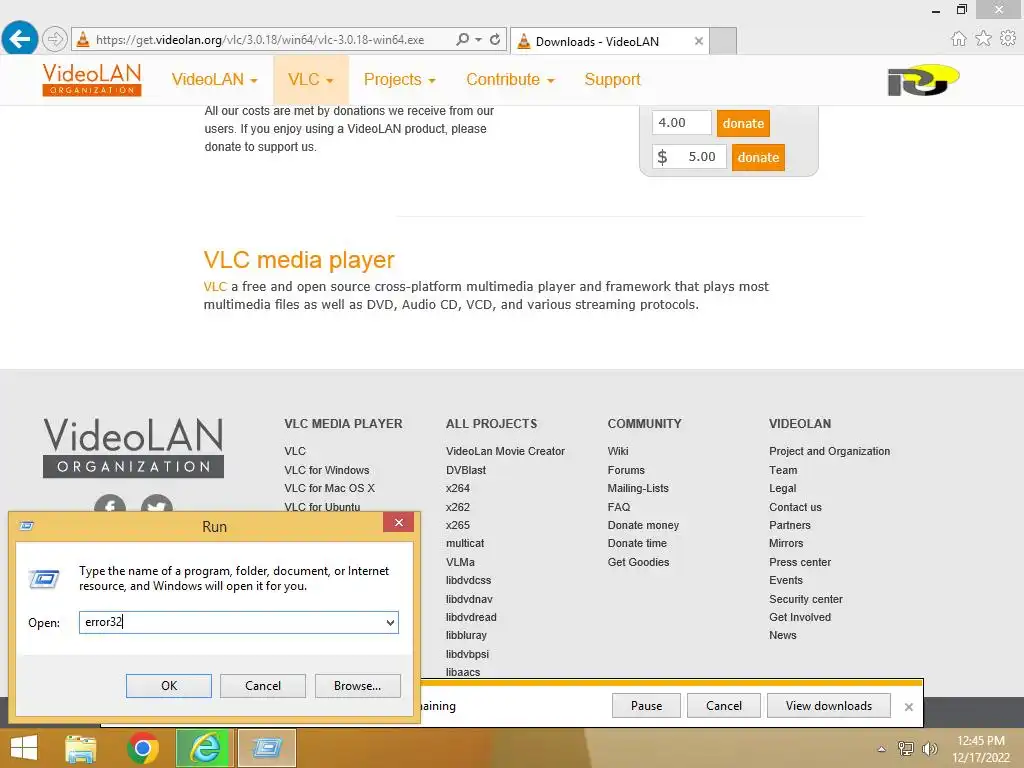
Task: Dismiss the download notification bar
Action: (908, 707)
